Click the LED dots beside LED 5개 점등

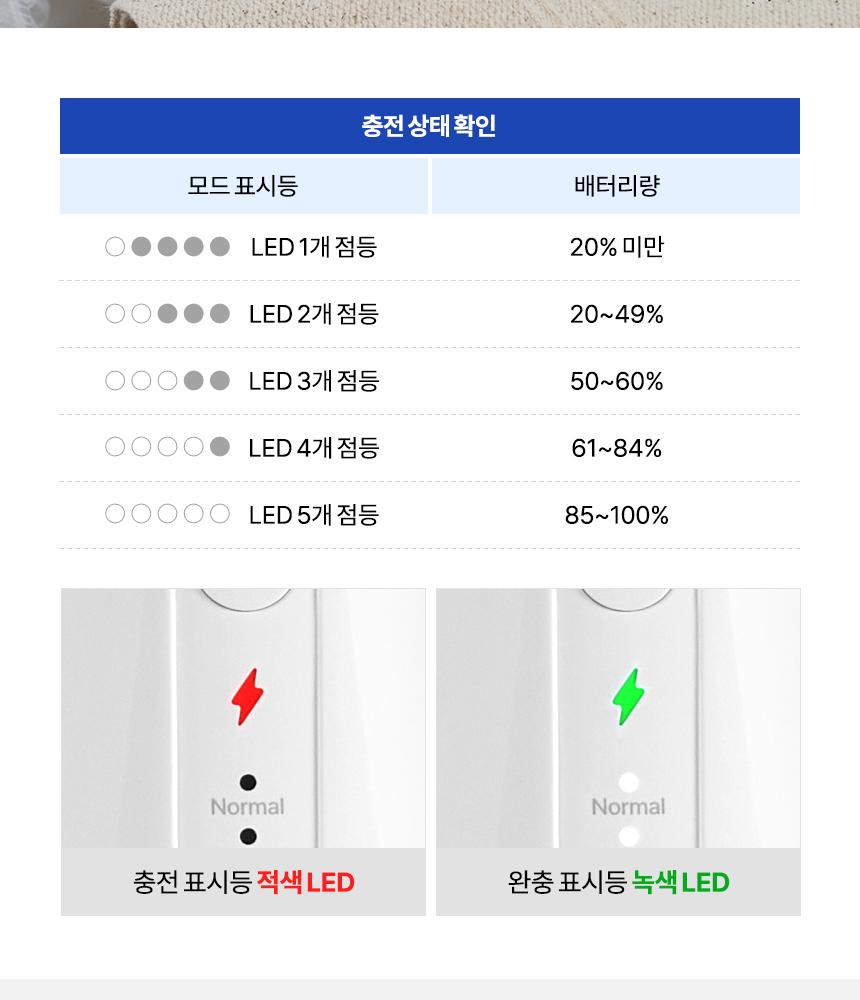168,515
